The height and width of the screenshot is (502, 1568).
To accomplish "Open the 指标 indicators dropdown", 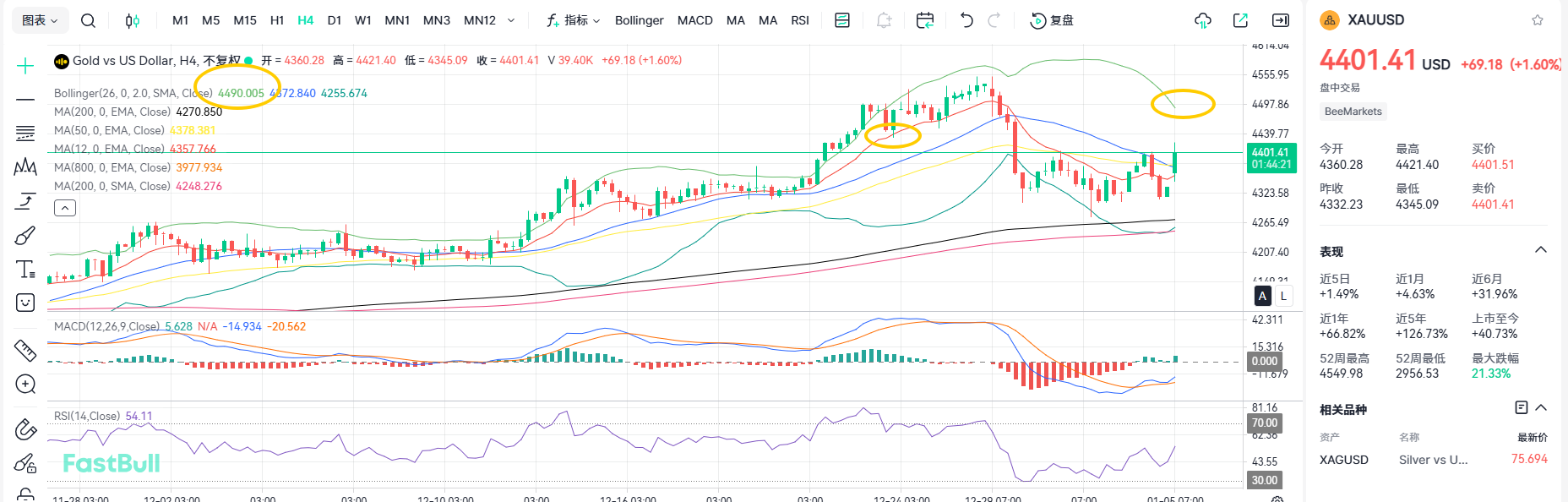I will click(573, 20).
